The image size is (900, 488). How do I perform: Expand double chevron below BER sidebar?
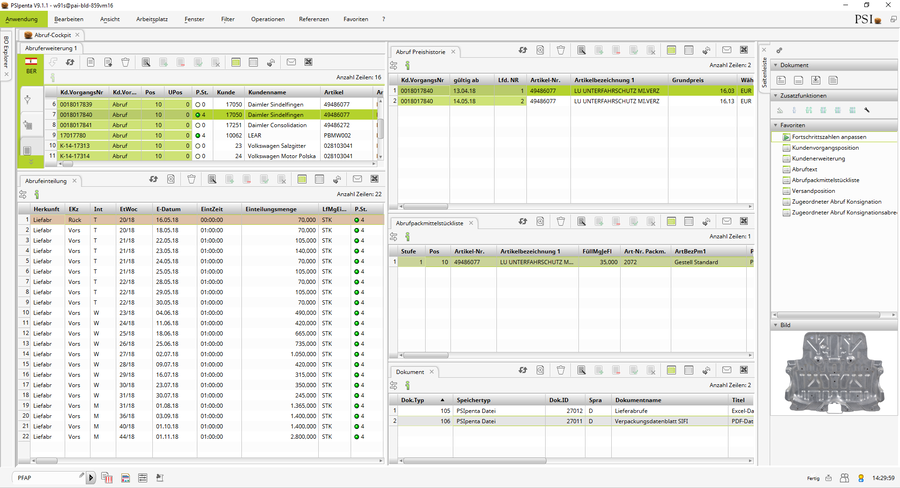point(31,162)
